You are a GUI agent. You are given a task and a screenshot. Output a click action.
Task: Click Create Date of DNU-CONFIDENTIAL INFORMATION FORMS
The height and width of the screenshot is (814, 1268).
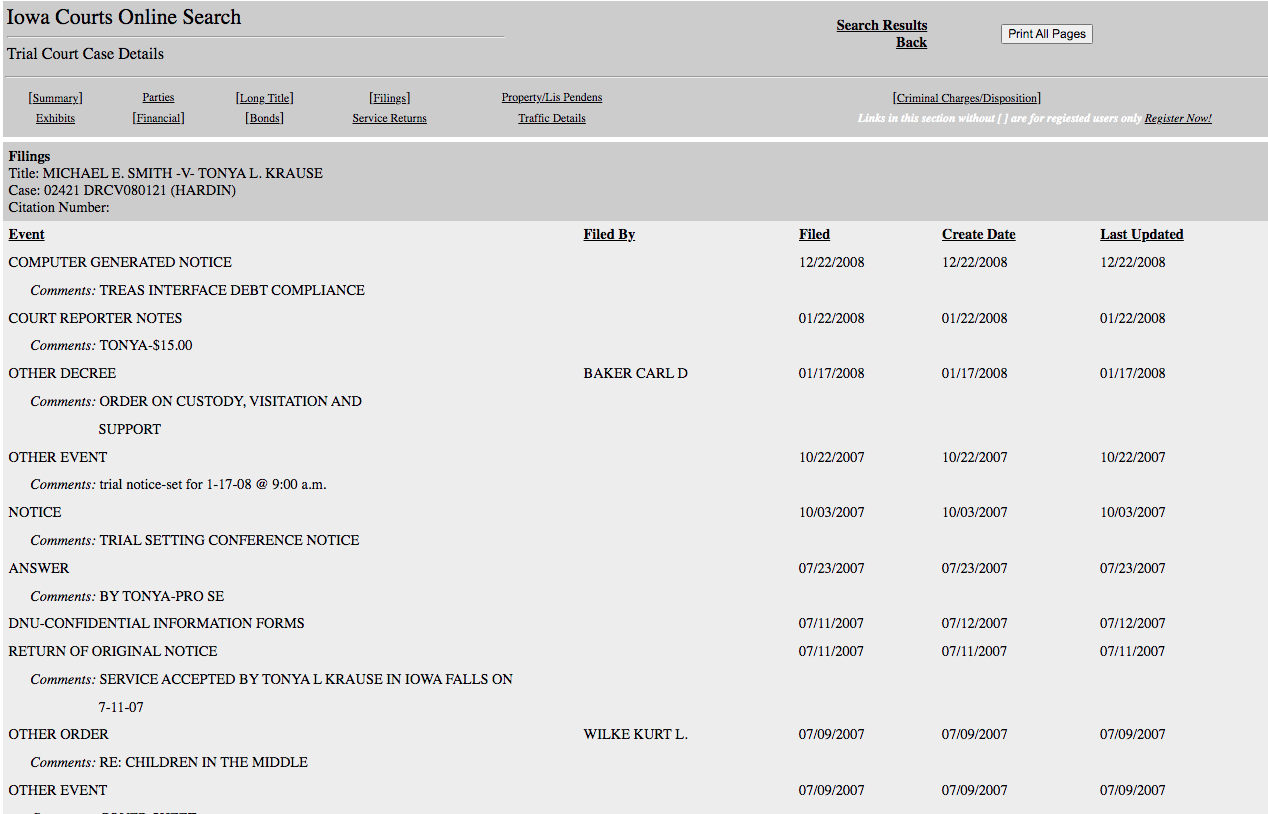click(975, 623)
